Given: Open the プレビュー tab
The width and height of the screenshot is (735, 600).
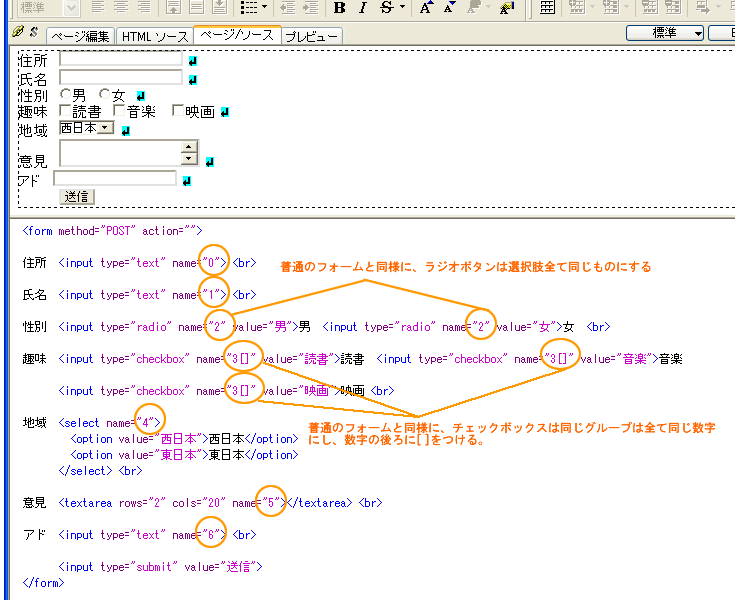Looking at the screenshot, I should point(312,36).
